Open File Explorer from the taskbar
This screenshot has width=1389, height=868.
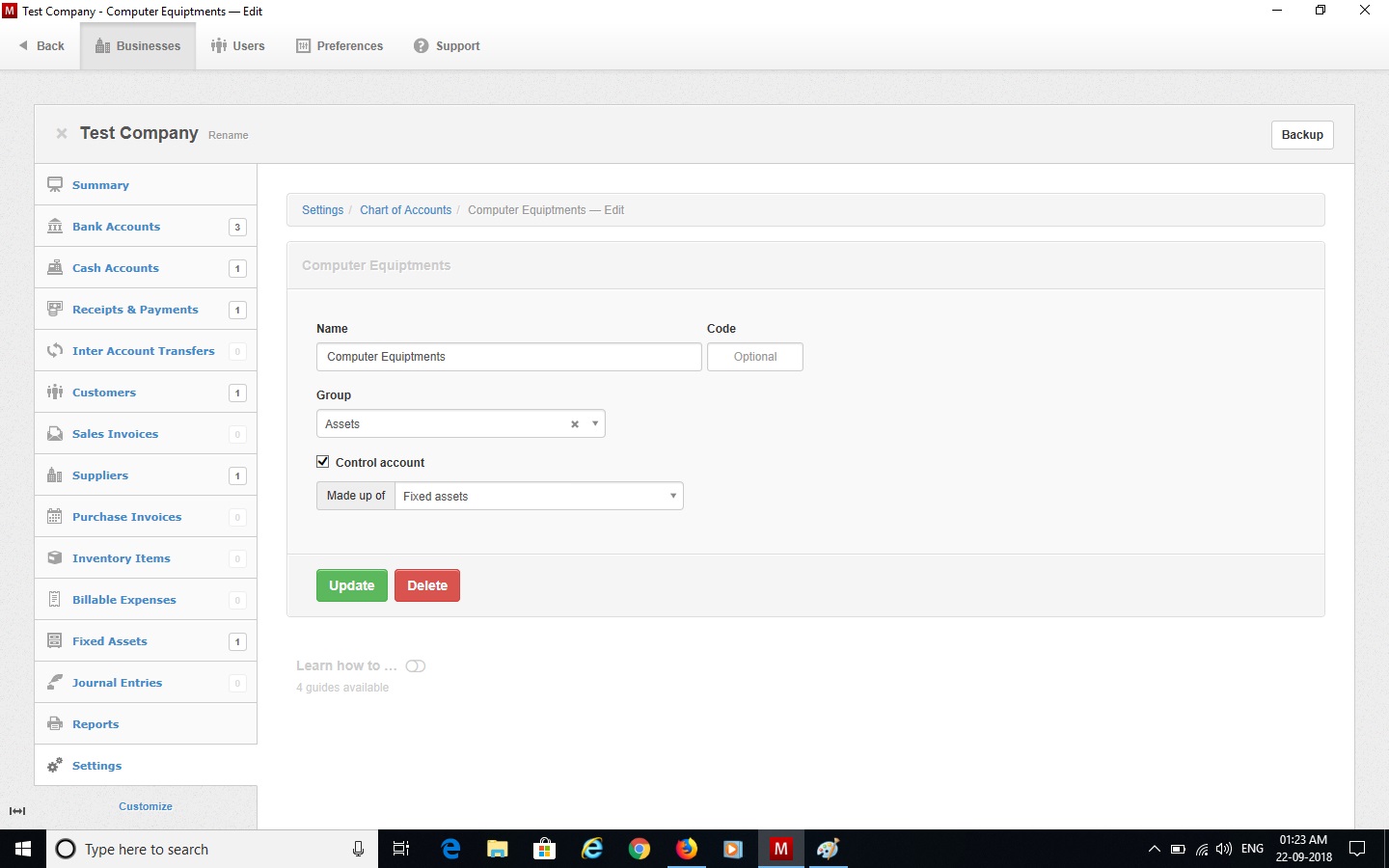pos(498,849)
